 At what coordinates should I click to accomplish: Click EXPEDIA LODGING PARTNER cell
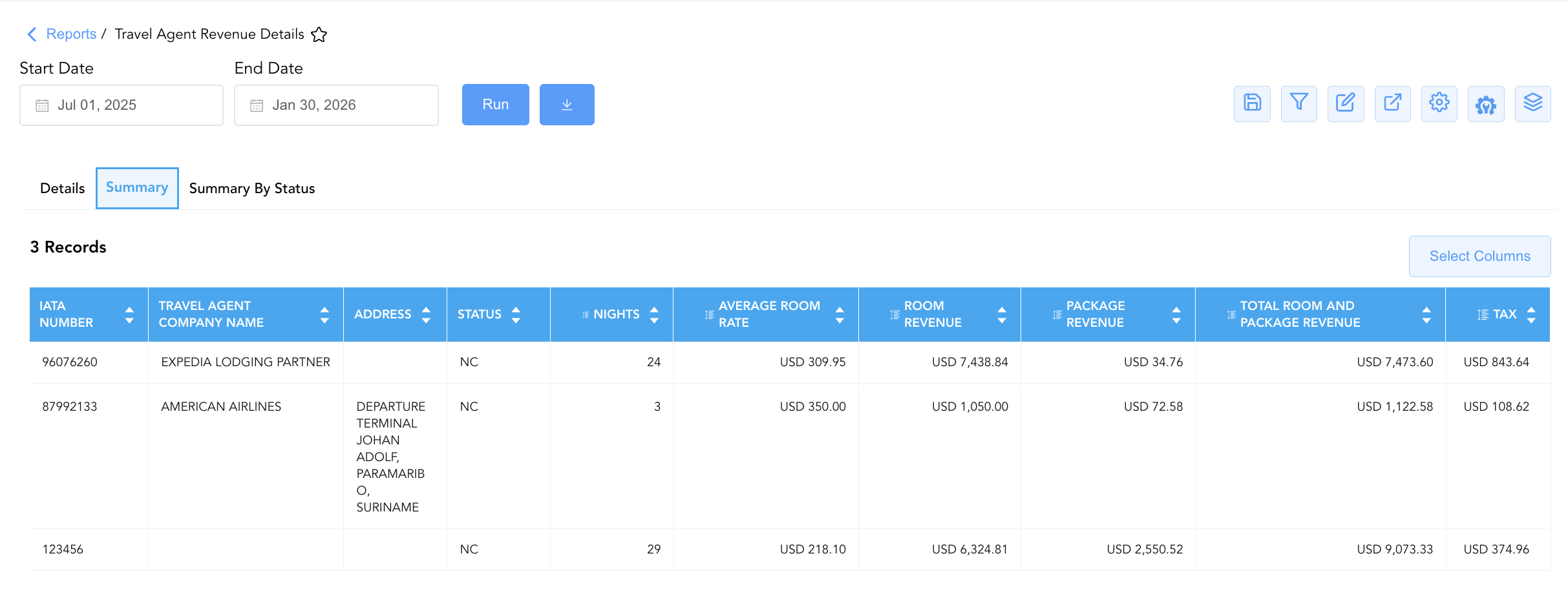(246, 362)
